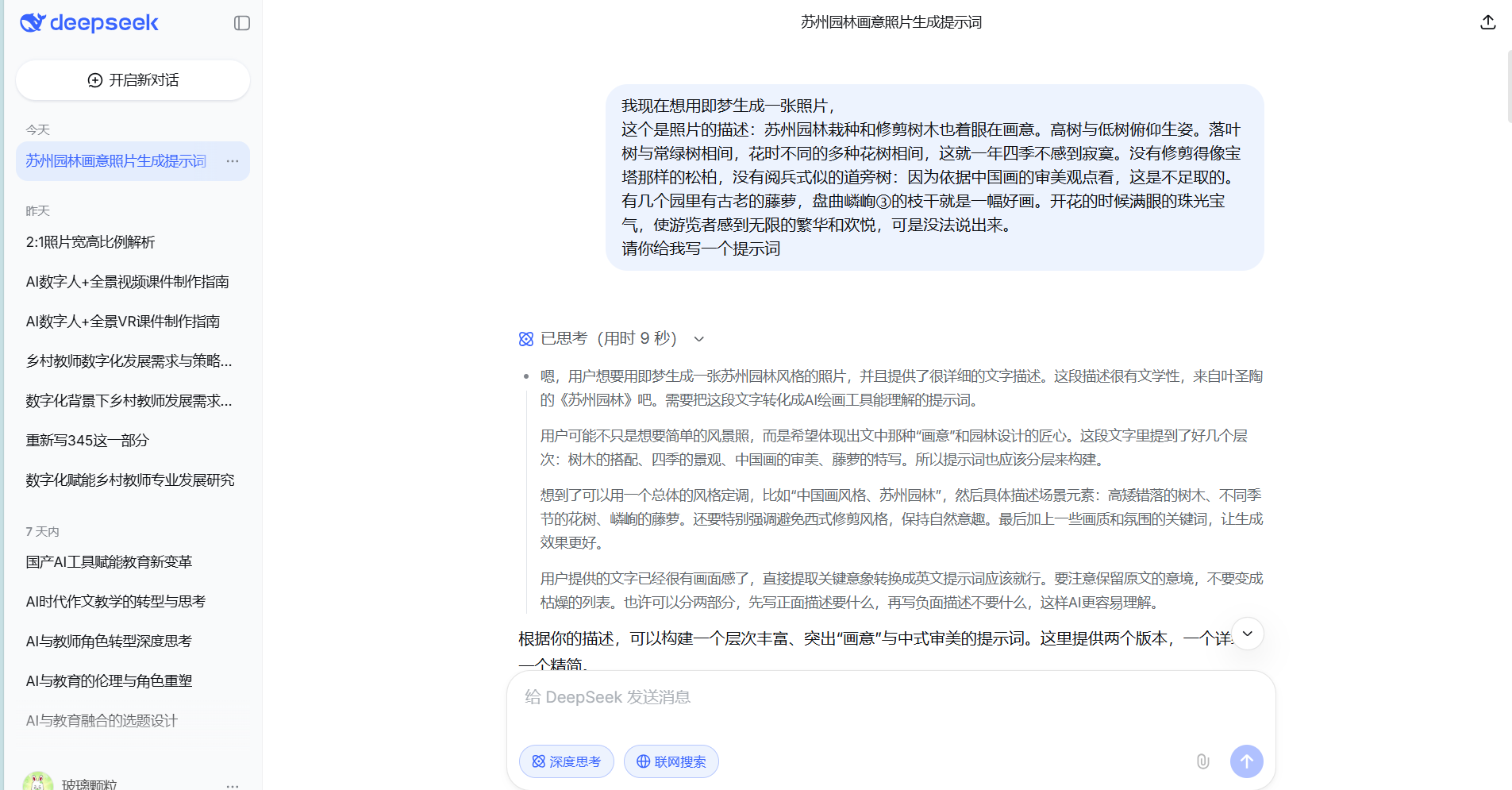Screen dimensions: 1512x790
Task: Click the brain icon in 深度思考
Action: click(x=537, y=761)
